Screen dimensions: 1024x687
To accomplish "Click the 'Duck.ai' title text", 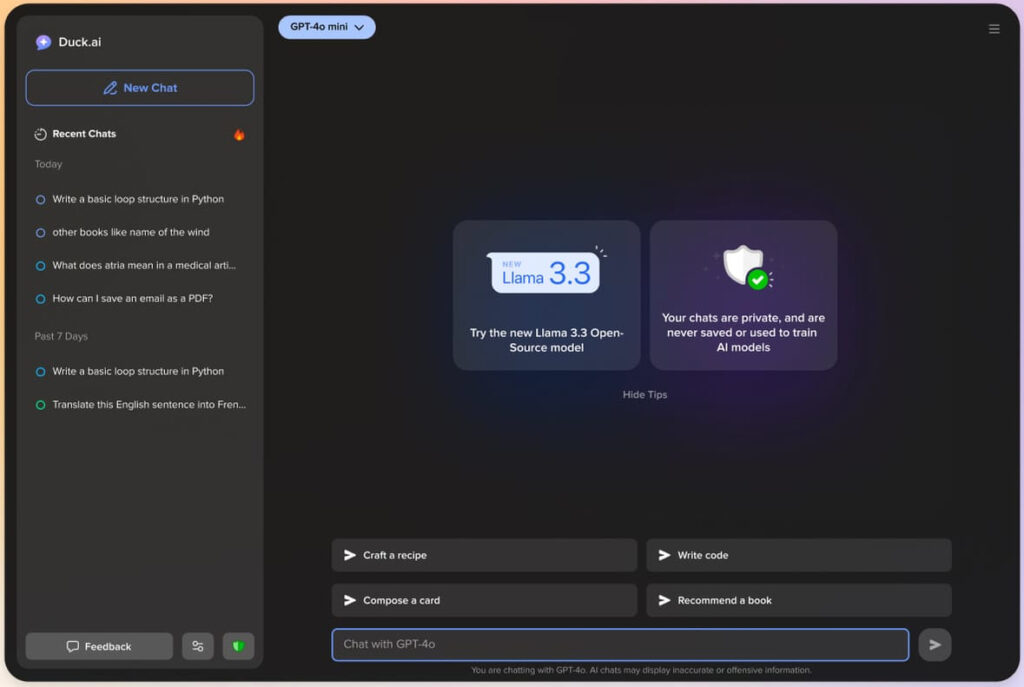I will click(x=80, y=42).
